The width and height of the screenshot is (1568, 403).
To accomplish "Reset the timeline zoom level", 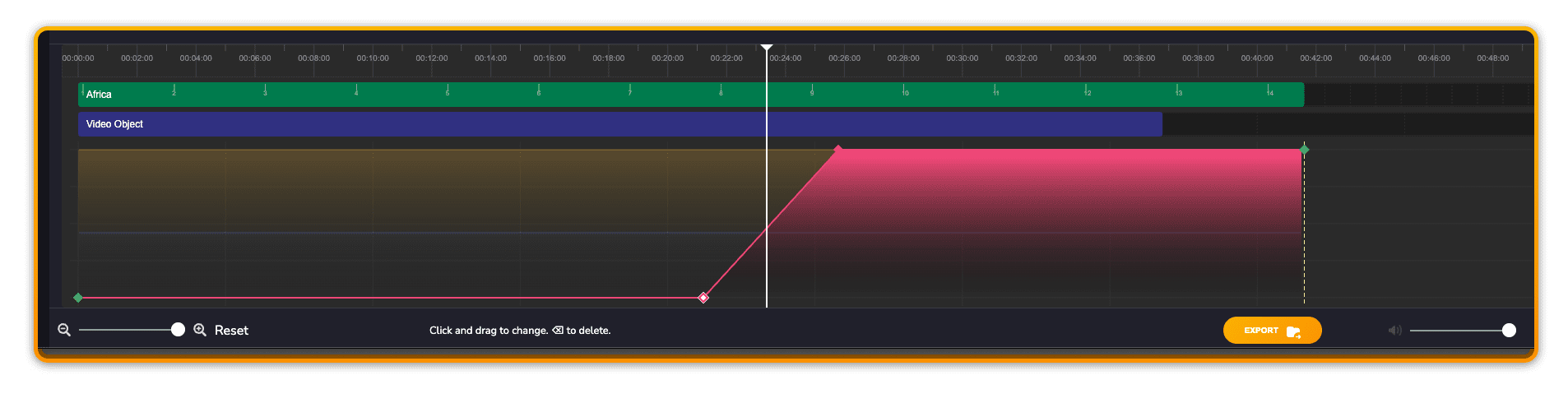I will (x=231, y=331).
